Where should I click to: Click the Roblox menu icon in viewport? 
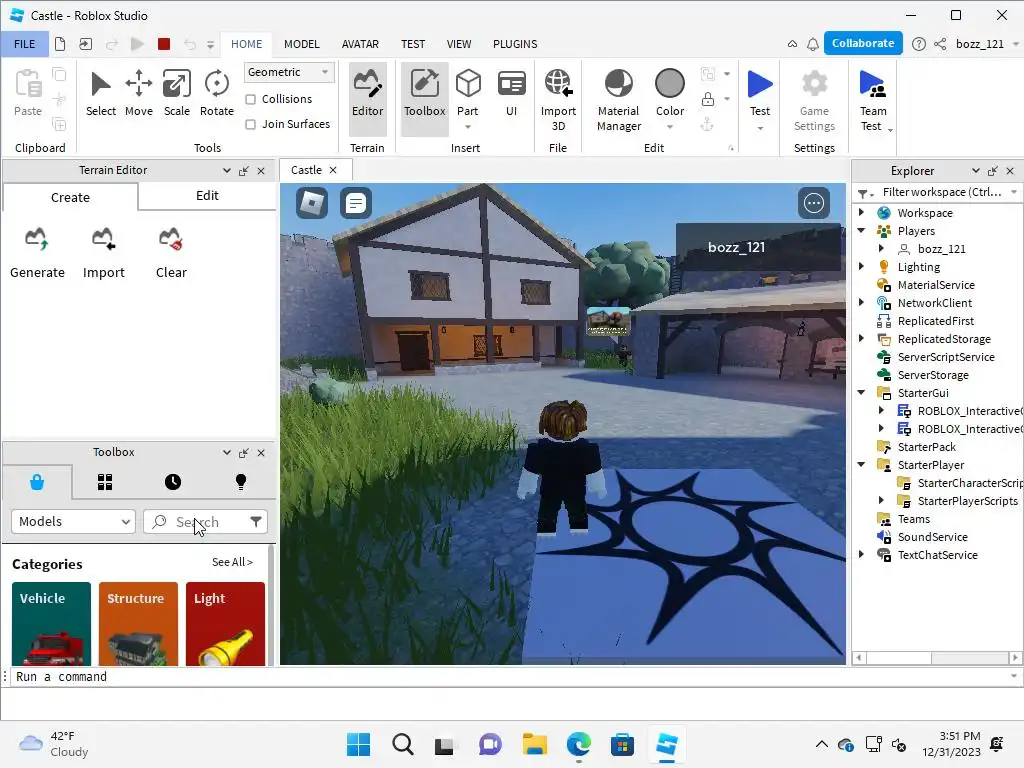pyautogui.click(x=312, y=203)
